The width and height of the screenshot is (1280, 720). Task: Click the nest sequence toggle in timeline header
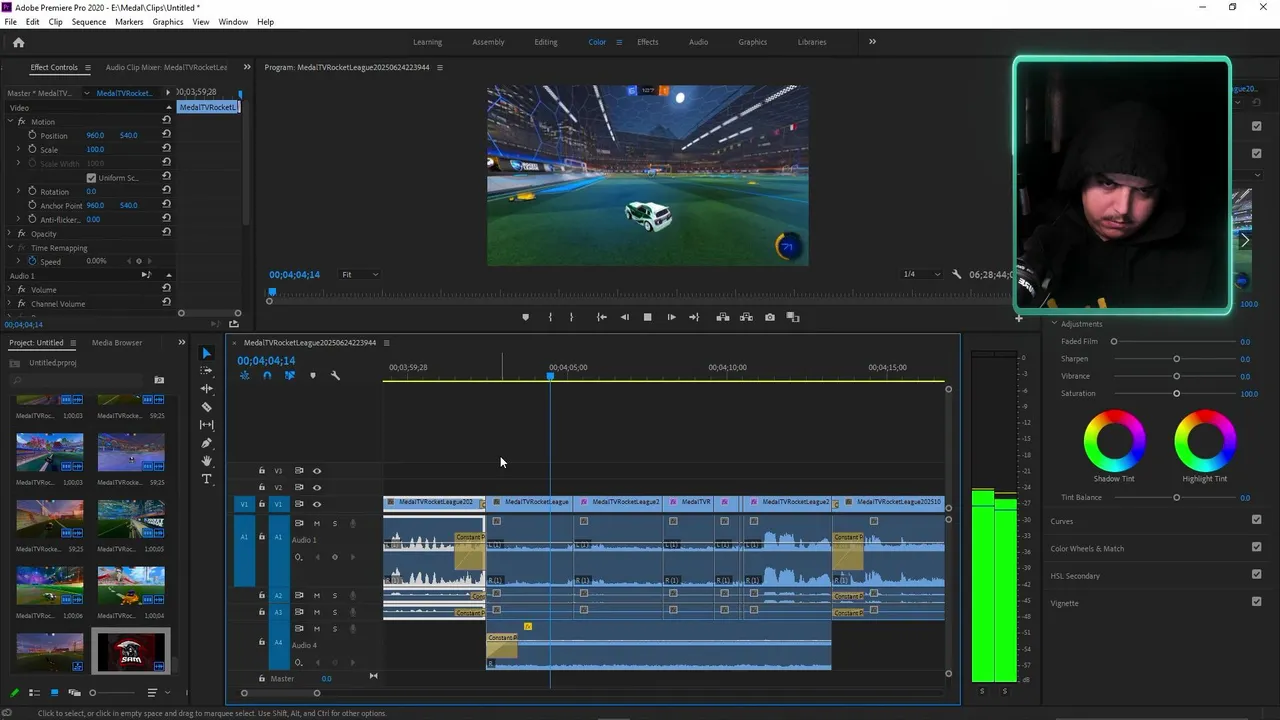click(244, 375)
